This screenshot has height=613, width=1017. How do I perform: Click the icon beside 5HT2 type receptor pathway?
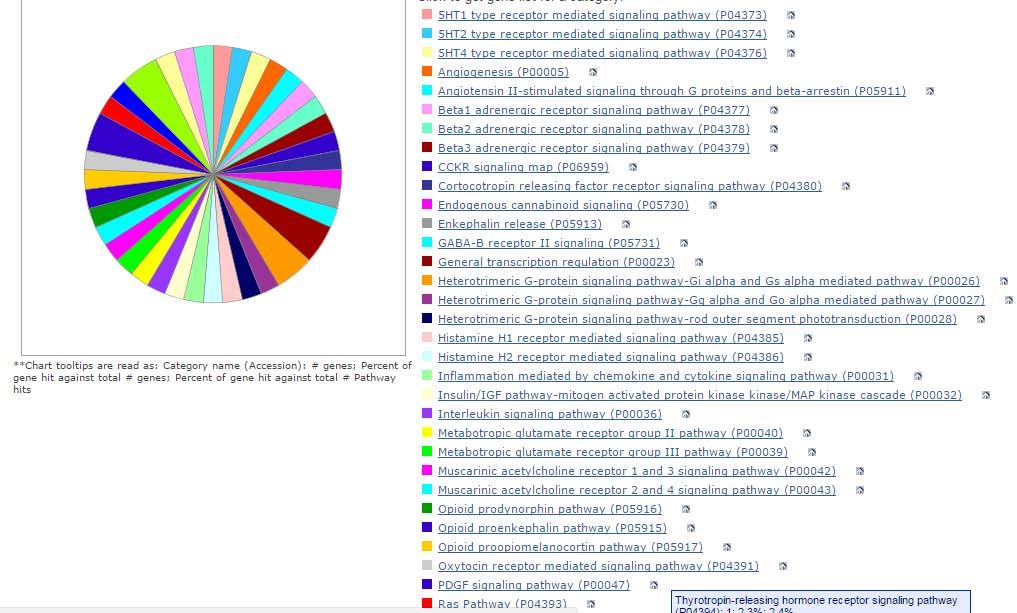click(x=791, y=34)
